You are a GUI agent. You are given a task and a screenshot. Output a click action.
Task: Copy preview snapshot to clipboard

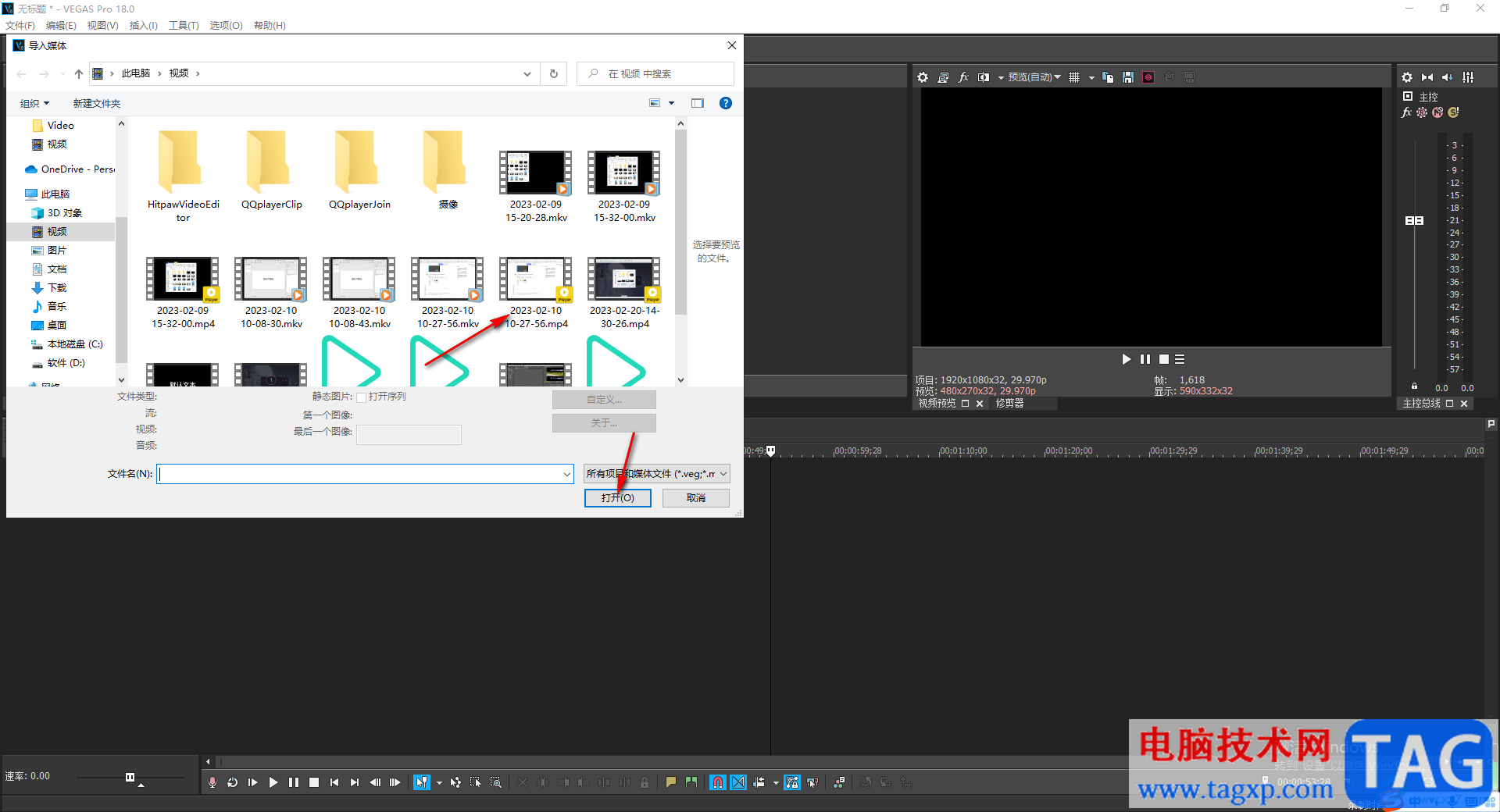[x=1108, y=77]
